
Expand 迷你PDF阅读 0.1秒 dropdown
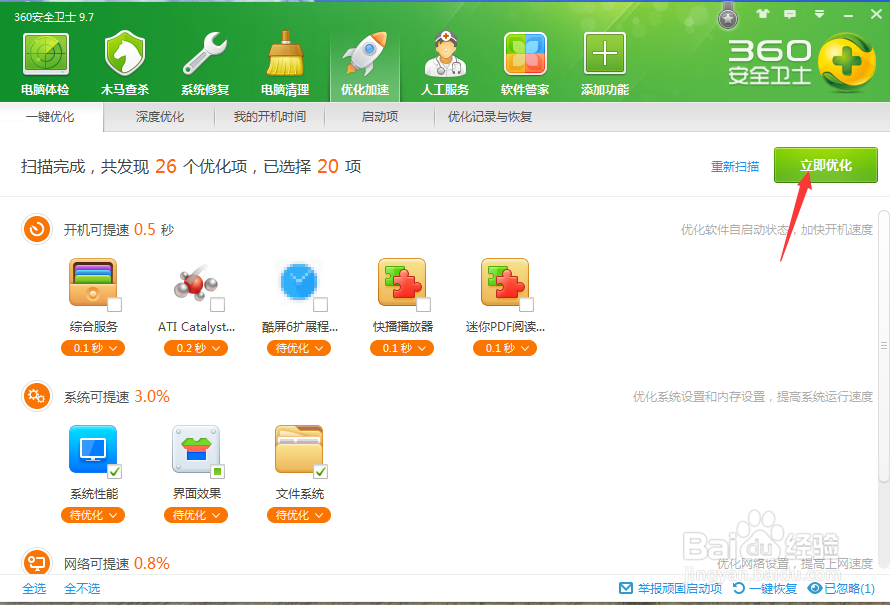[505, 348]
